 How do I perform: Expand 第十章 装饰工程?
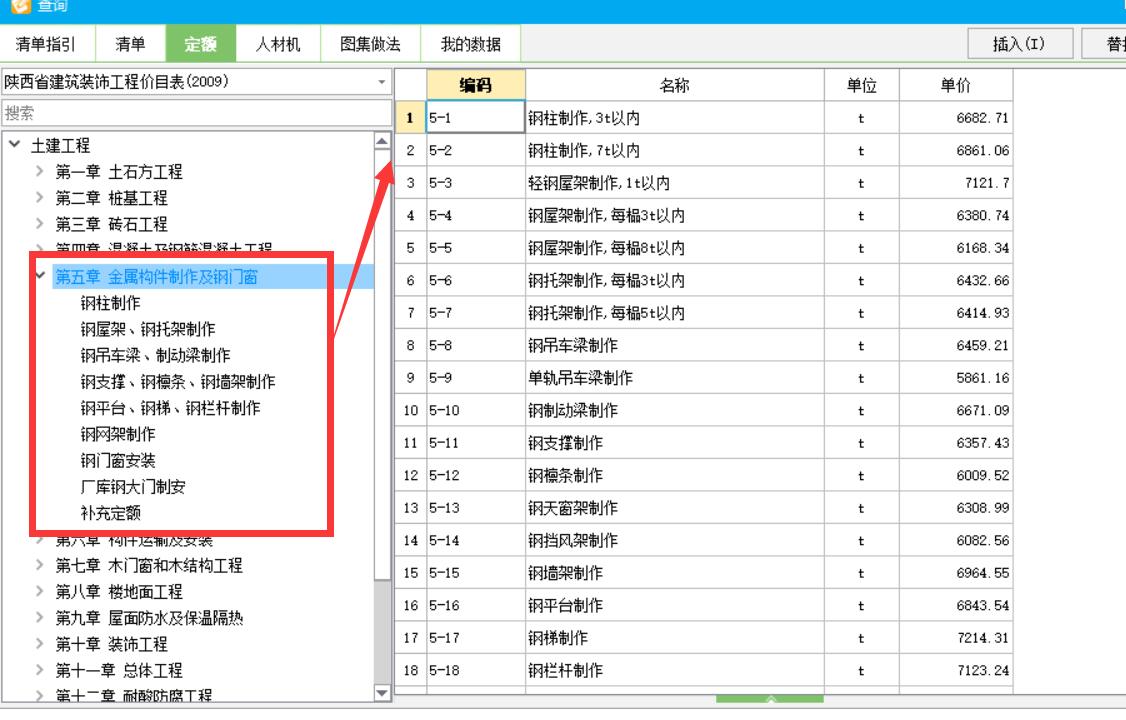coord(40,644)
